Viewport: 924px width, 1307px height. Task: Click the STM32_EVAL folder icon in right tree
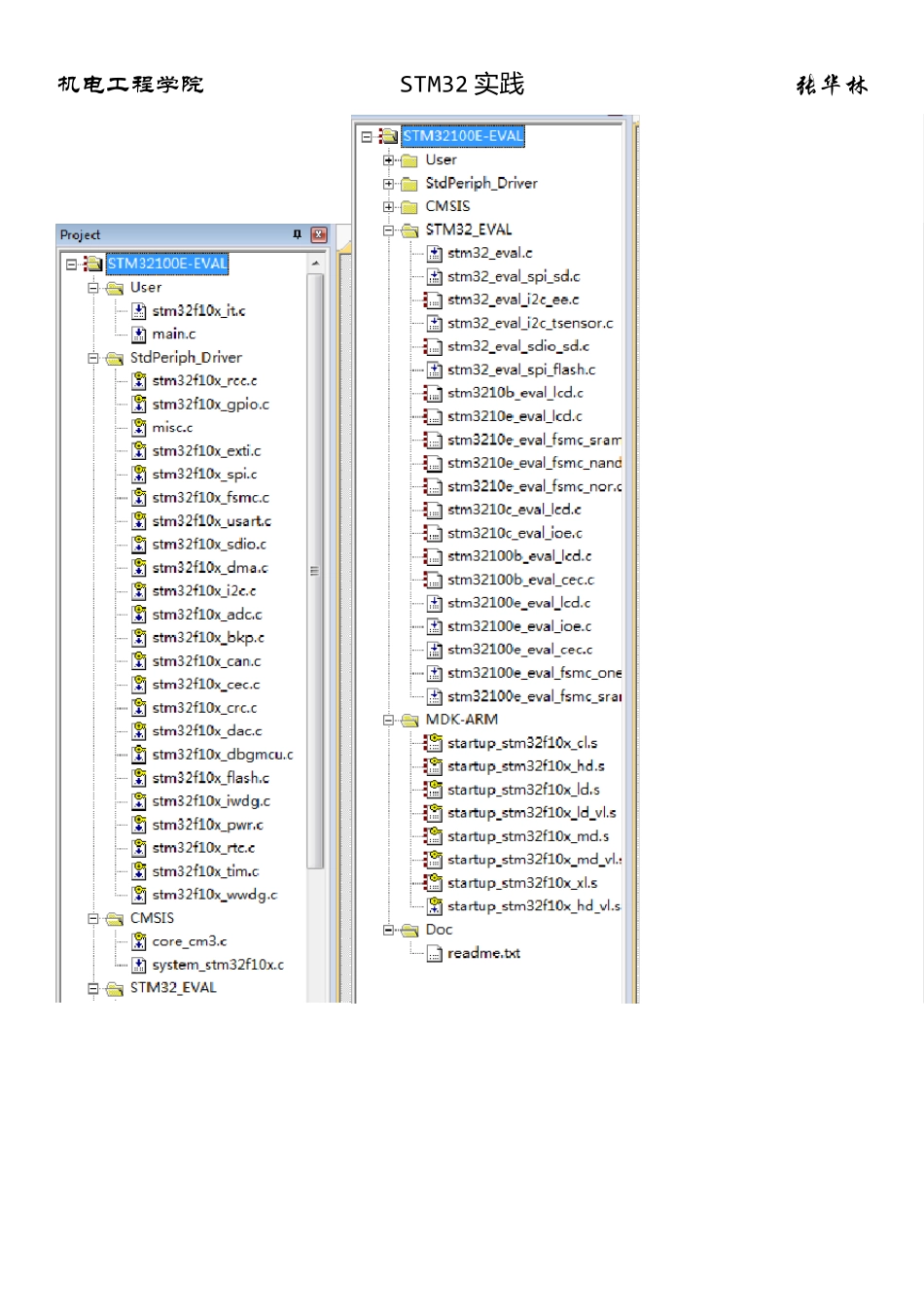[409, 230]
